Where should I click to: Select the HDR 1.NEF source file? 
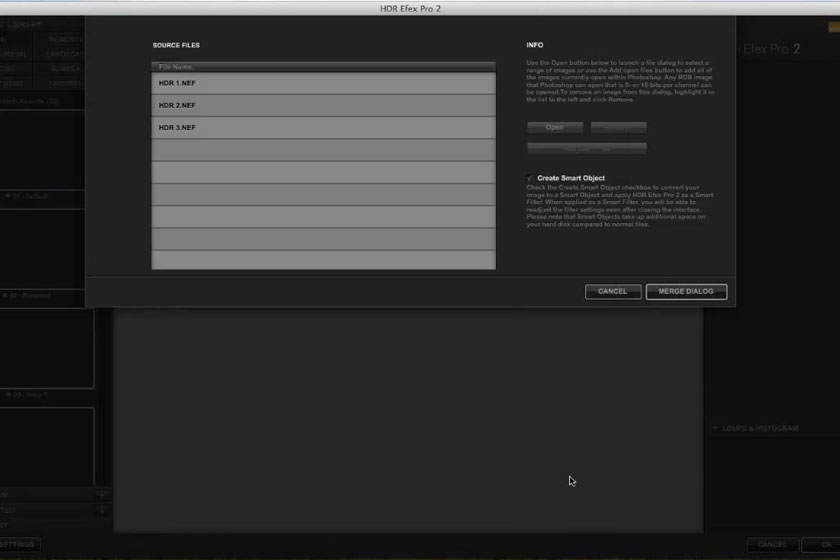(323, 83)
